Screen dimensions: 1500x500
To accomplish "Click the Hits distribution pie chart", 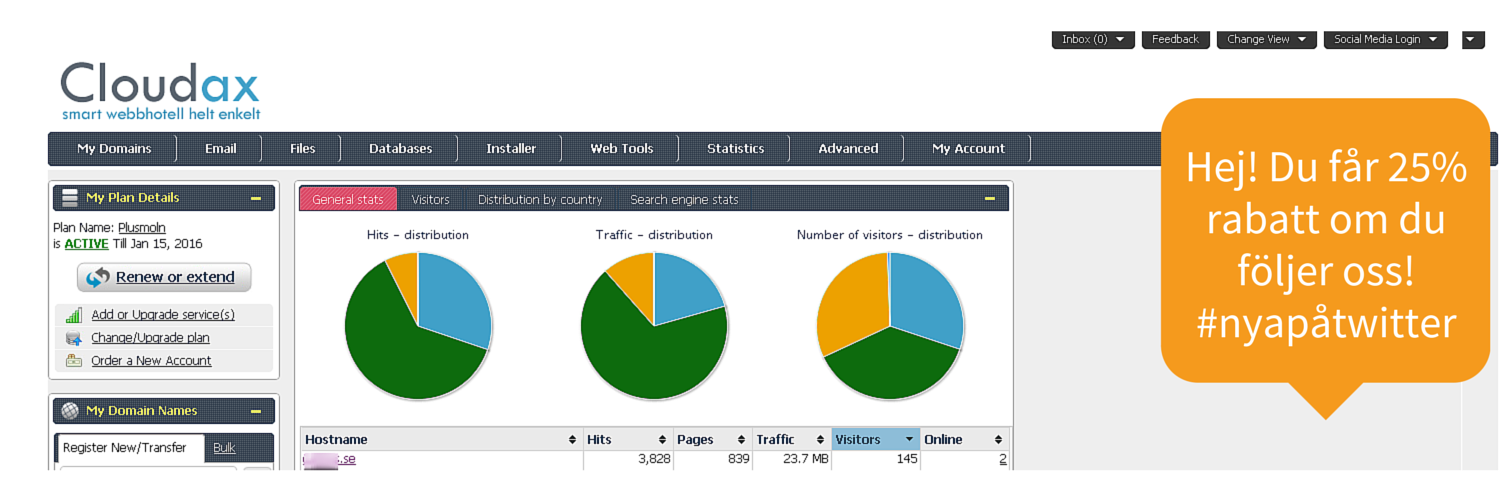I will (418, 326).
